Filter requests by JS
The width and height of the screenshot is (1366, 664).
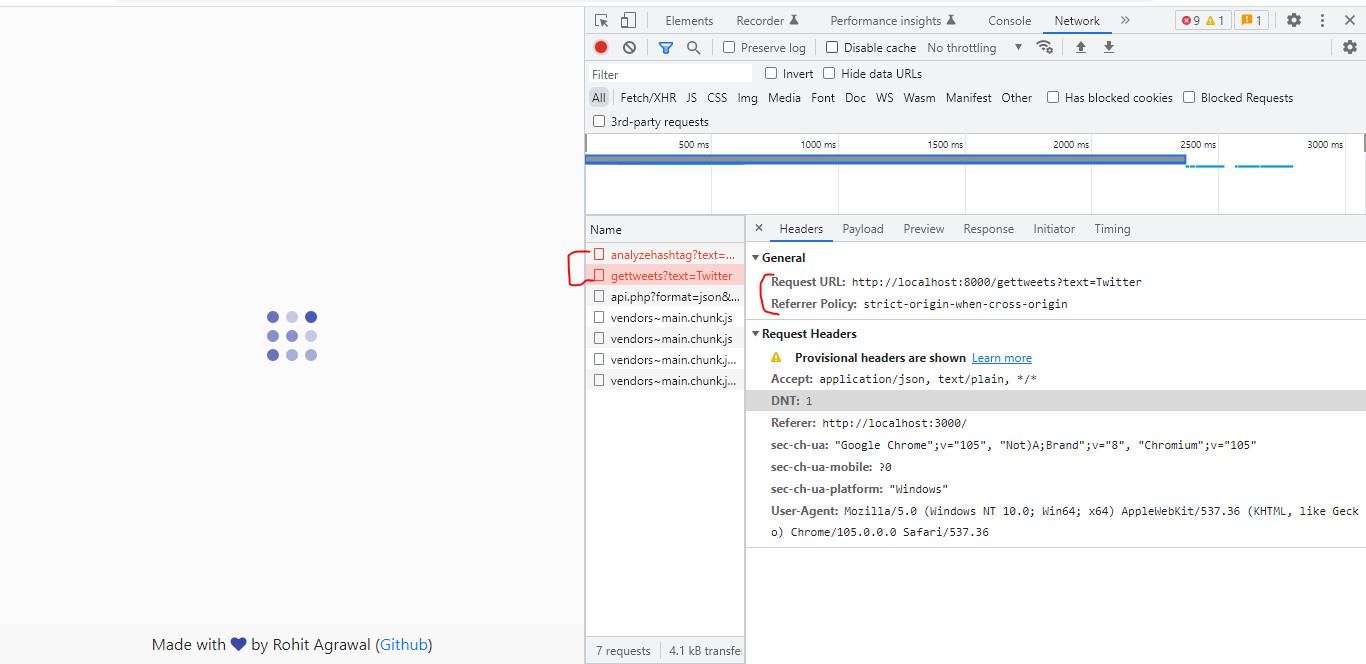[x=691, y=97]
